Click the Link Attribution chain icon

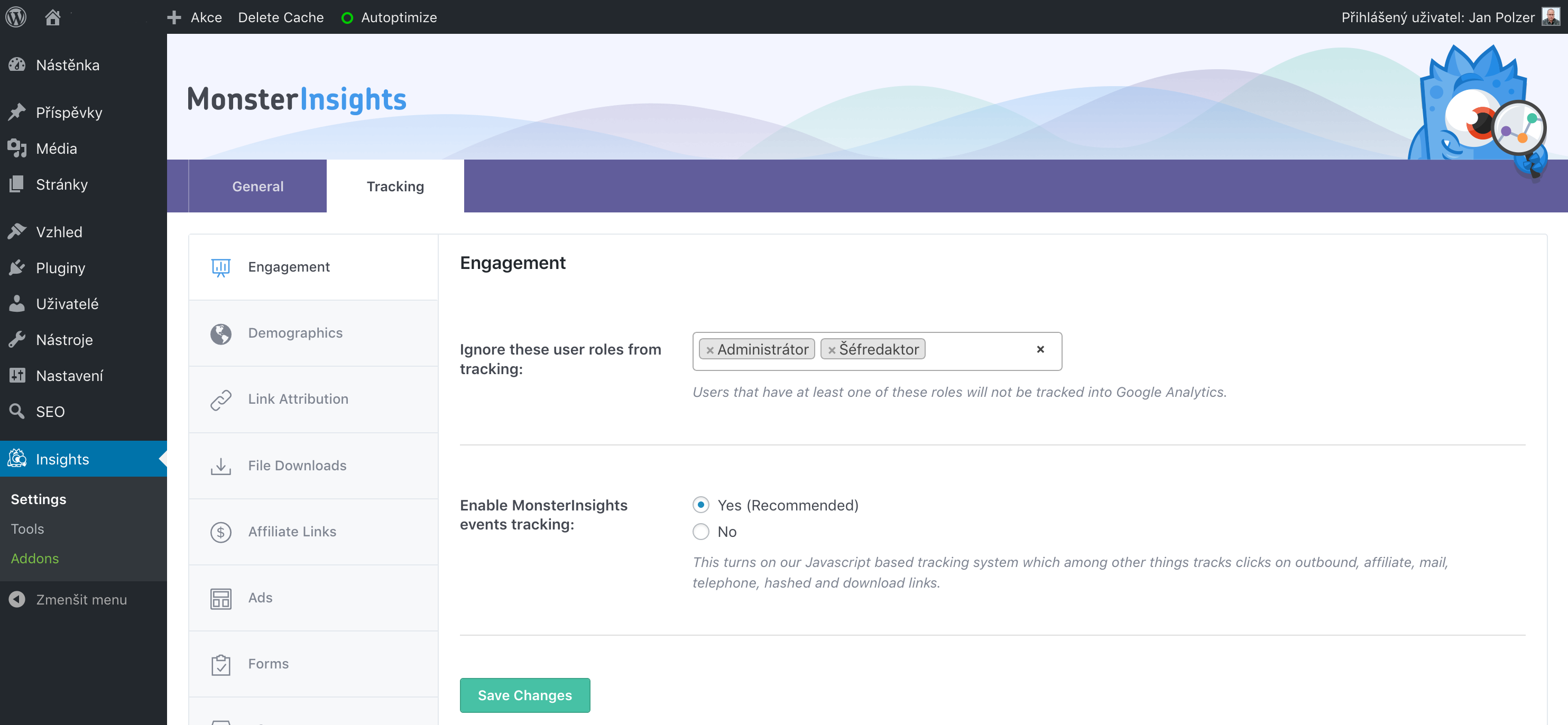pyautogui.click(x=220, y=399)
